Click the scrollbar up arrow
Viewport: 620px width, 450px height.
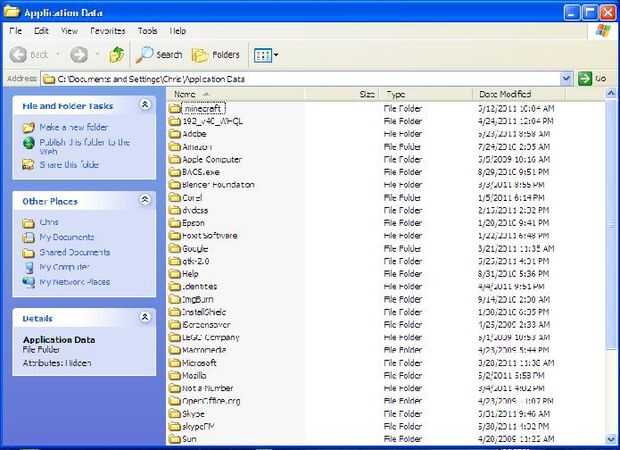(611, 94)
